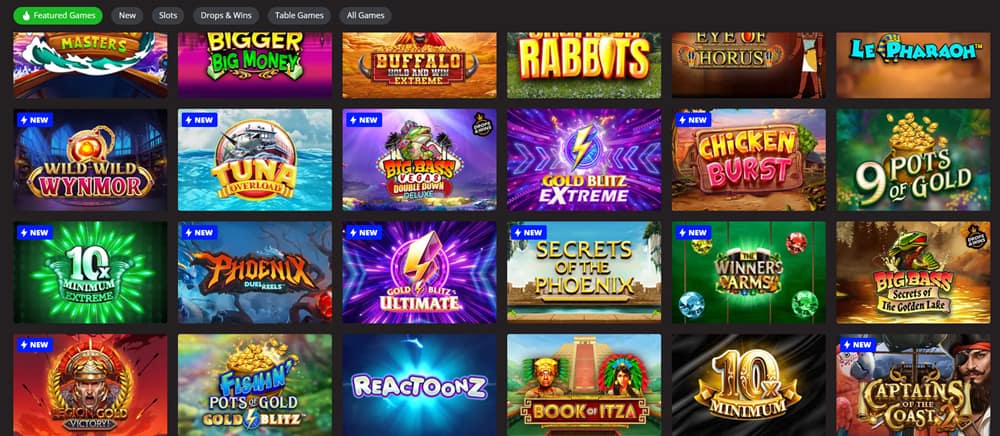This screenshot has width=1000, height=436.
Task: Select the Book of Itza game
Action: click(584, 385)
